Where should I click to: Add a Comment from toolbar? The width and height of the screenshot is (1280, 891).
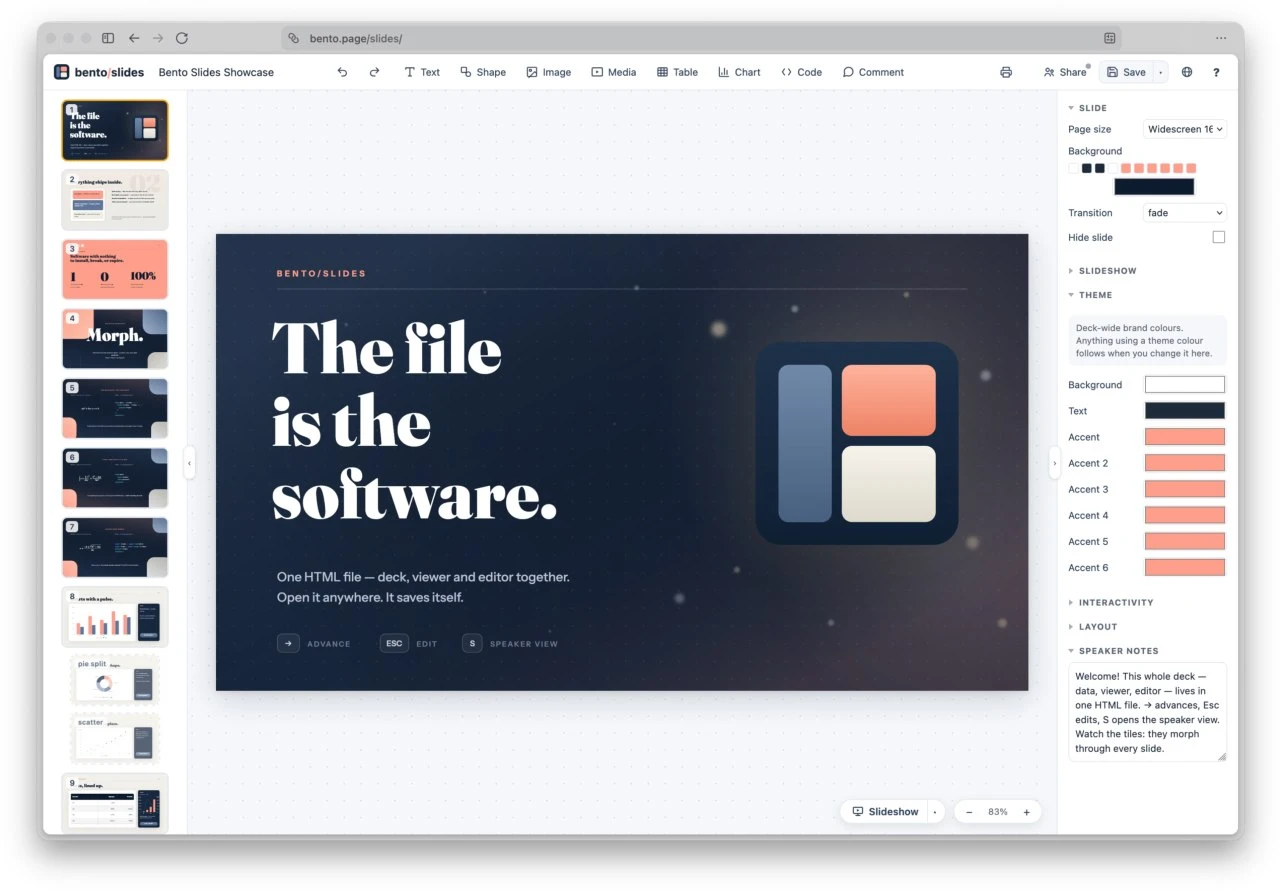(x=873, y=72)
